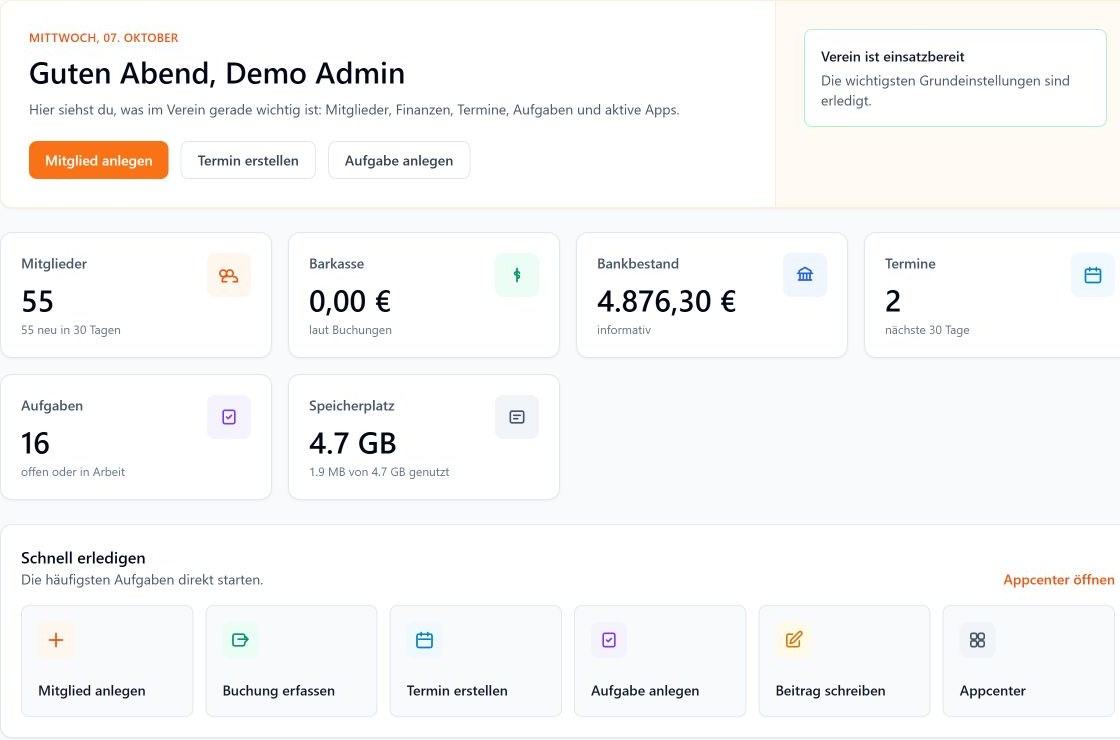Click the pencil icon above Beitrag schreiben

pos(794,640)
